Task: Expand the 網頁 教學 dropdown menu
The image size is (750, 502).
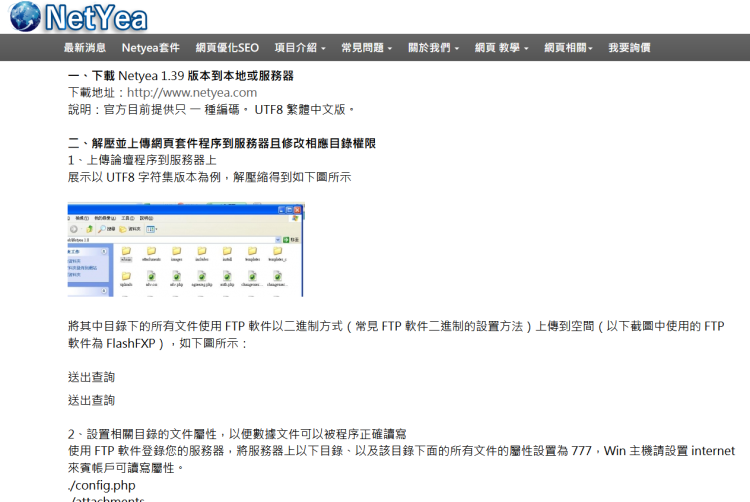Action: (x=501, y=48)
